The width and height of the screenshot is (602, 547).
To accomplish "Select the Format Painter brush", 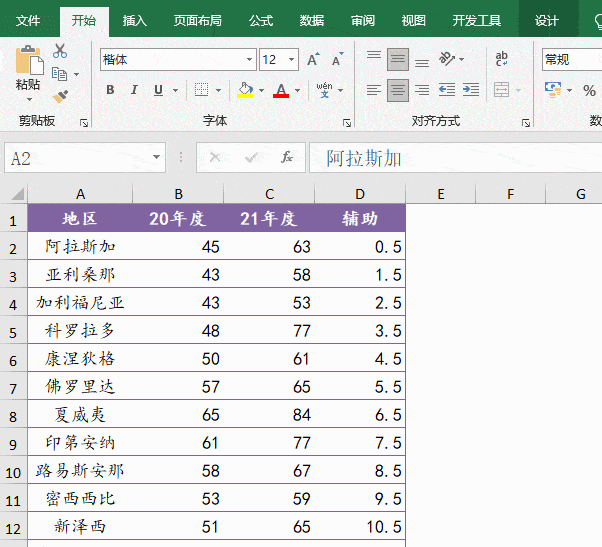I will (x=60, y=96).
